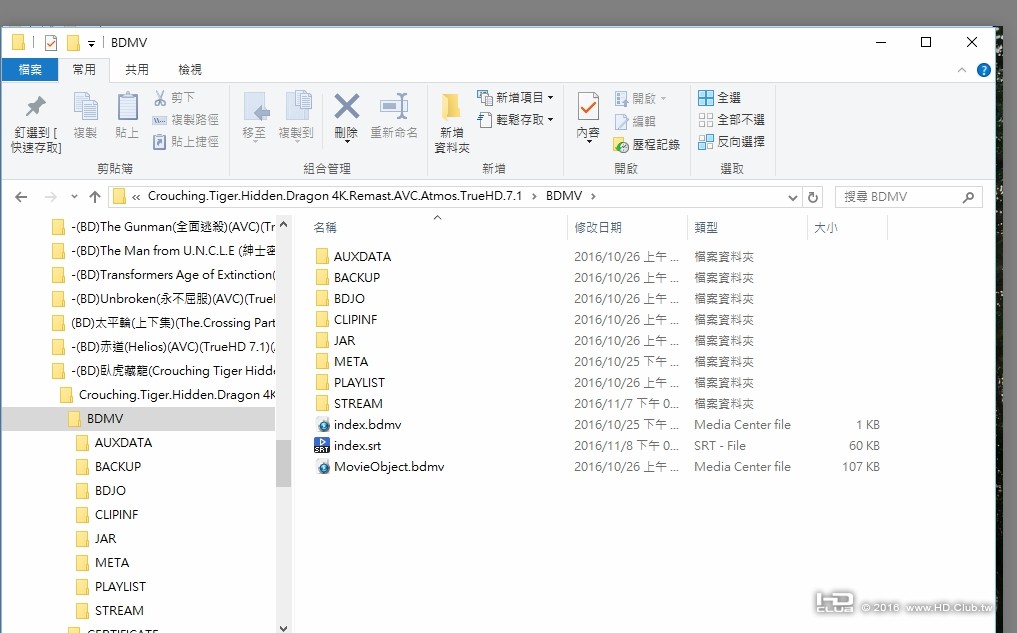The image size is (1017, 633).
Task: Click Select none (全部不選) button
Action: (732, 120)
